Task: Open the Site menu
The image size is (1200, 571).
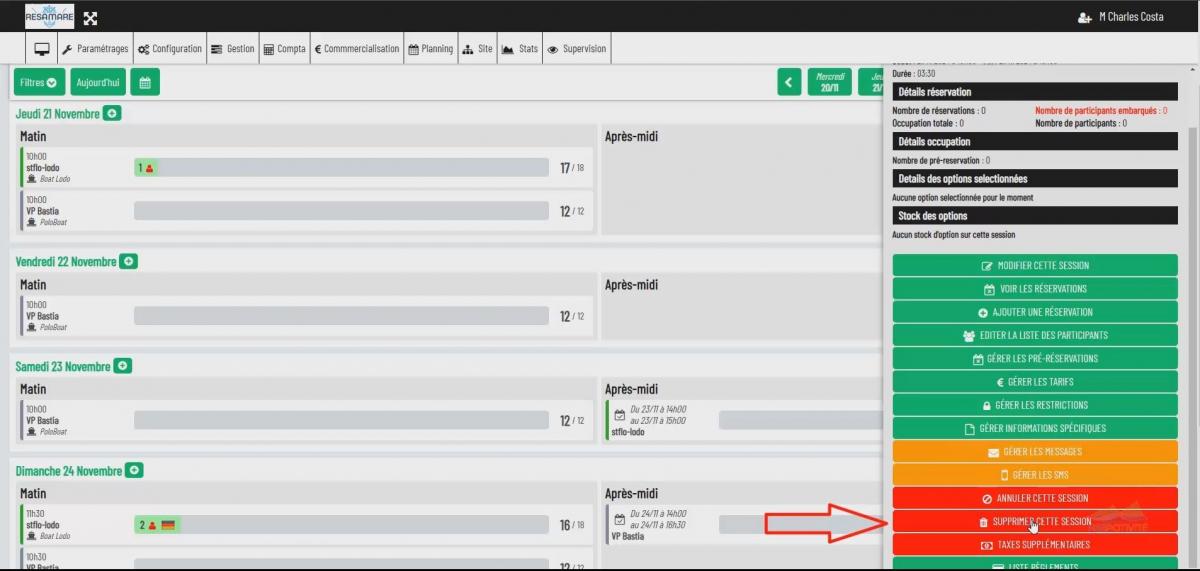Action: coord(478,49)
